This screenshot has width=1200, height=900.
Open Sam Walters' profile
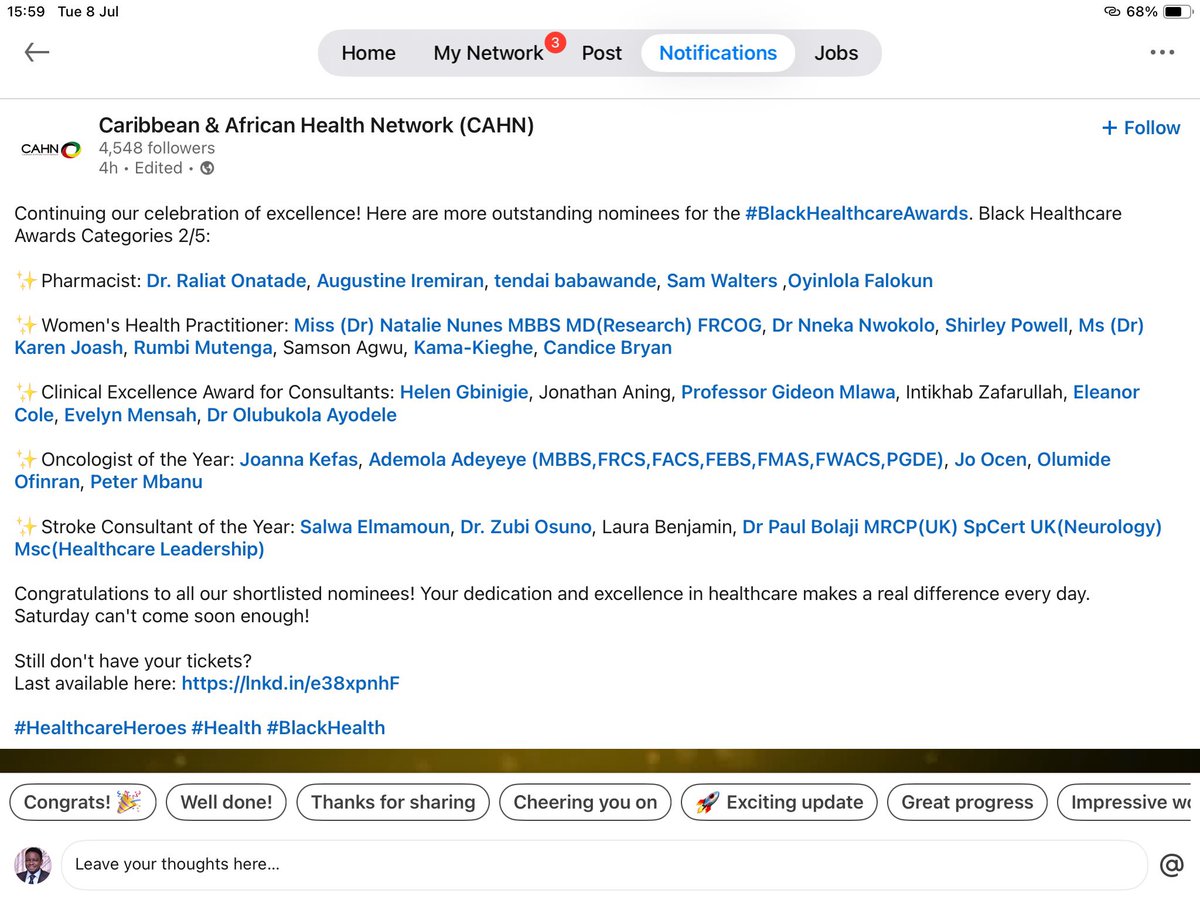coord(722,281)
